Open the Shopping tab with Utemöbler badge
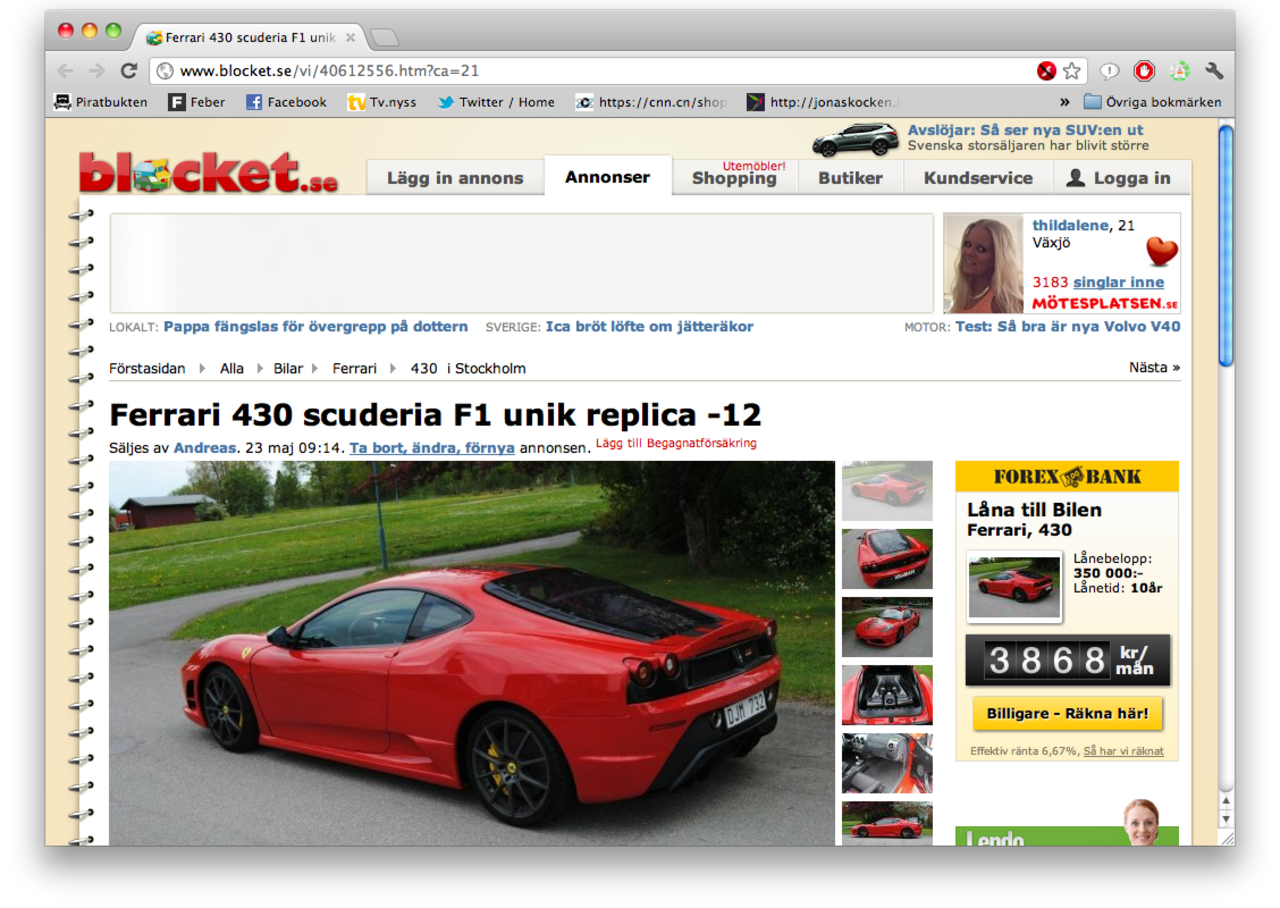1280x908 pixels. 735,180
